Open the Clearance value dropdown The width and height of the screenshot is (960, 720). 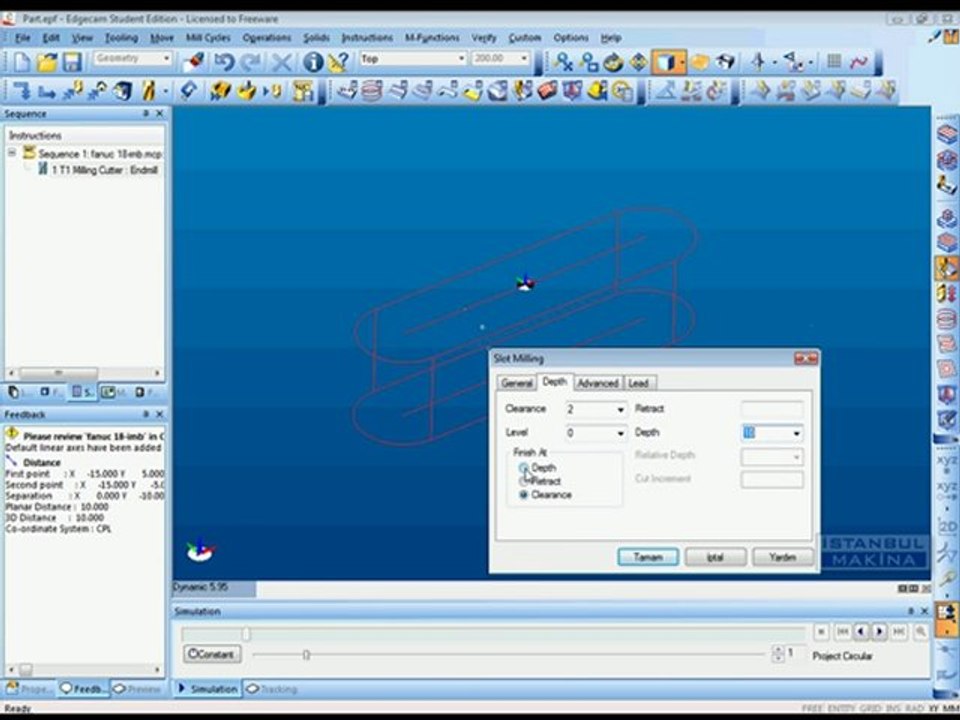pyautogui.click(x=620, y=410)
